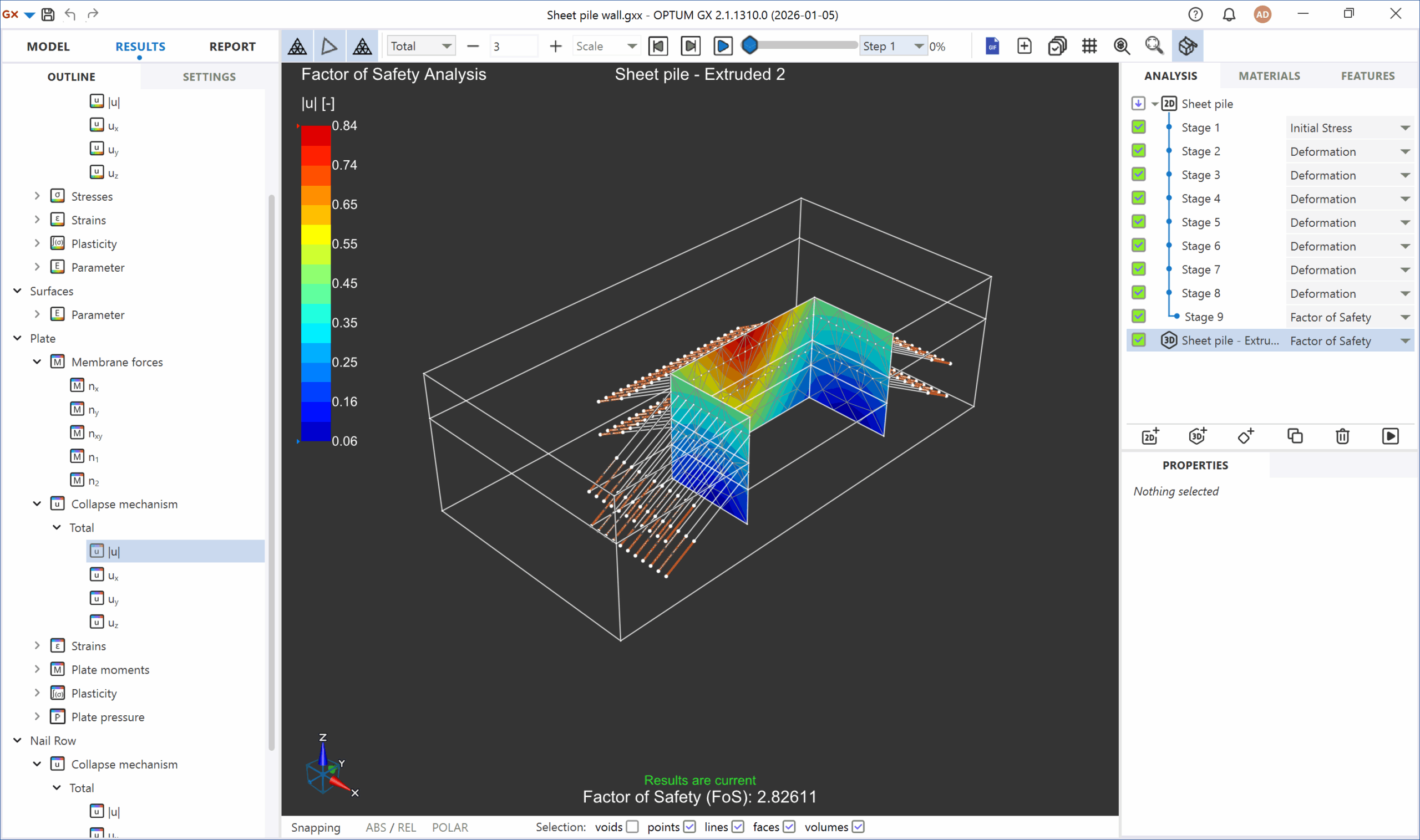Collapse the Membrane forces tree node
Image resolution: width=1420 pixels, height=840 pixels.
(x=37, y=362)
